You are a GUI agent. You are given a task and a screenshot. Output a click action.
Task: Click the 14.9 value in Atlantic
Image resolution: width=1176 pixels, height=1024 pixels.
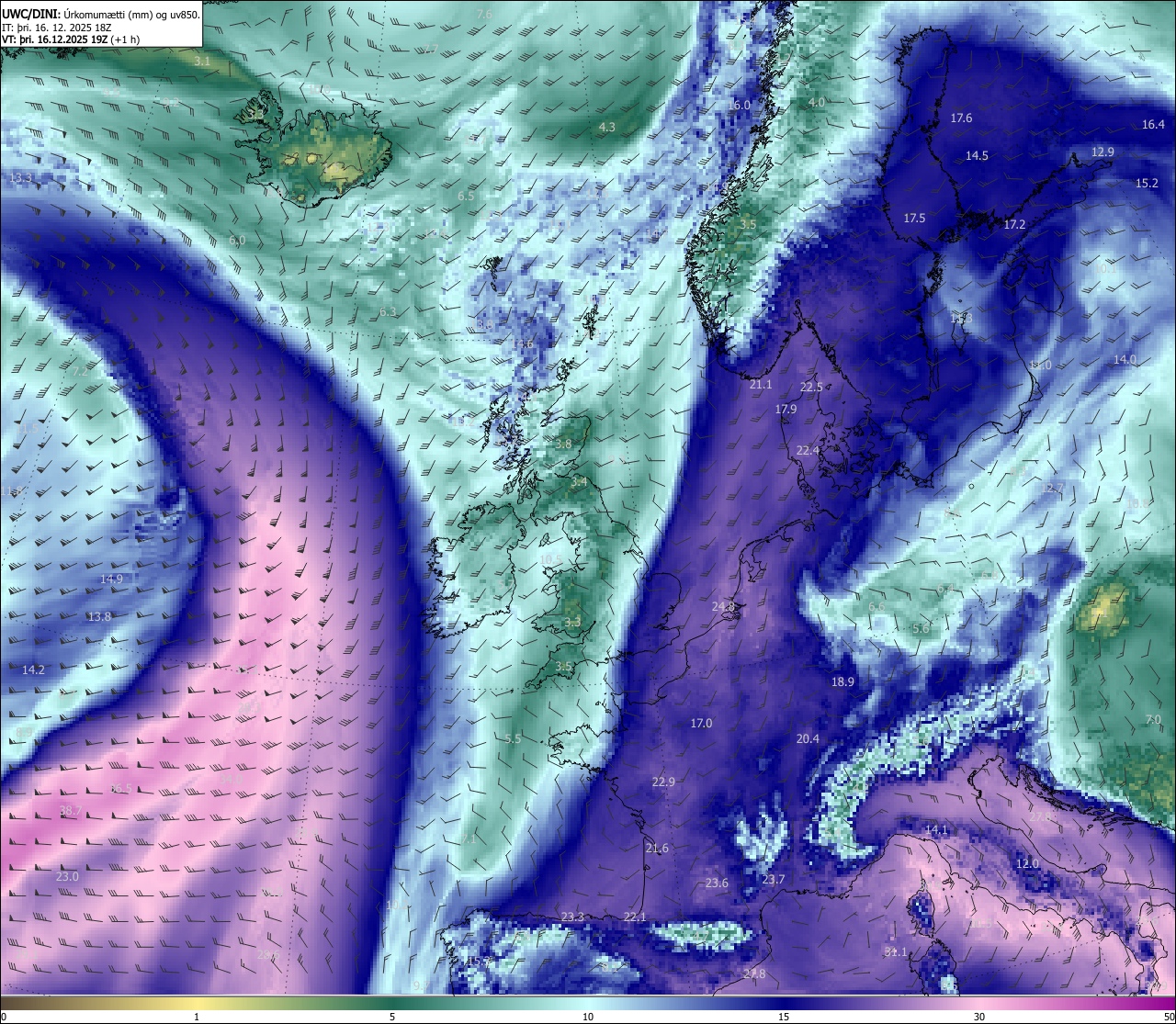(111, 579)
